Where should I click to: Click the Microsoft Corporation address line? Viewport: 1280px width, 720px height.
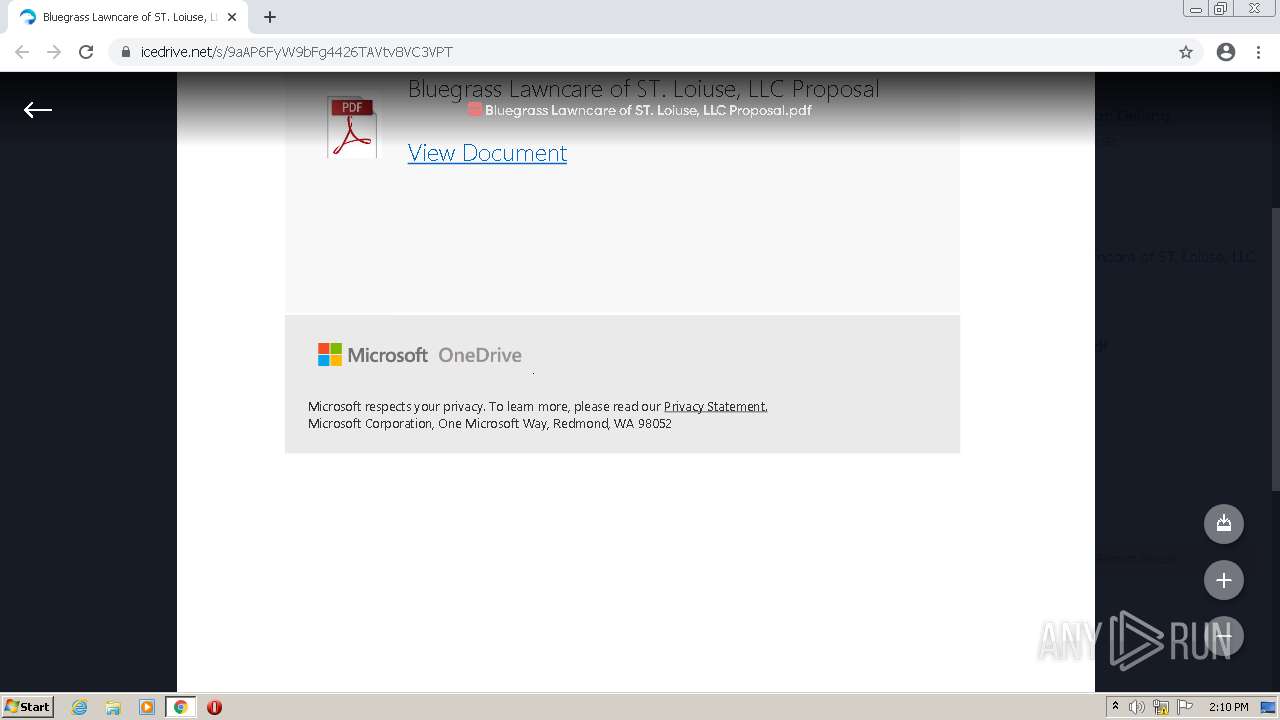pos(490,424)
